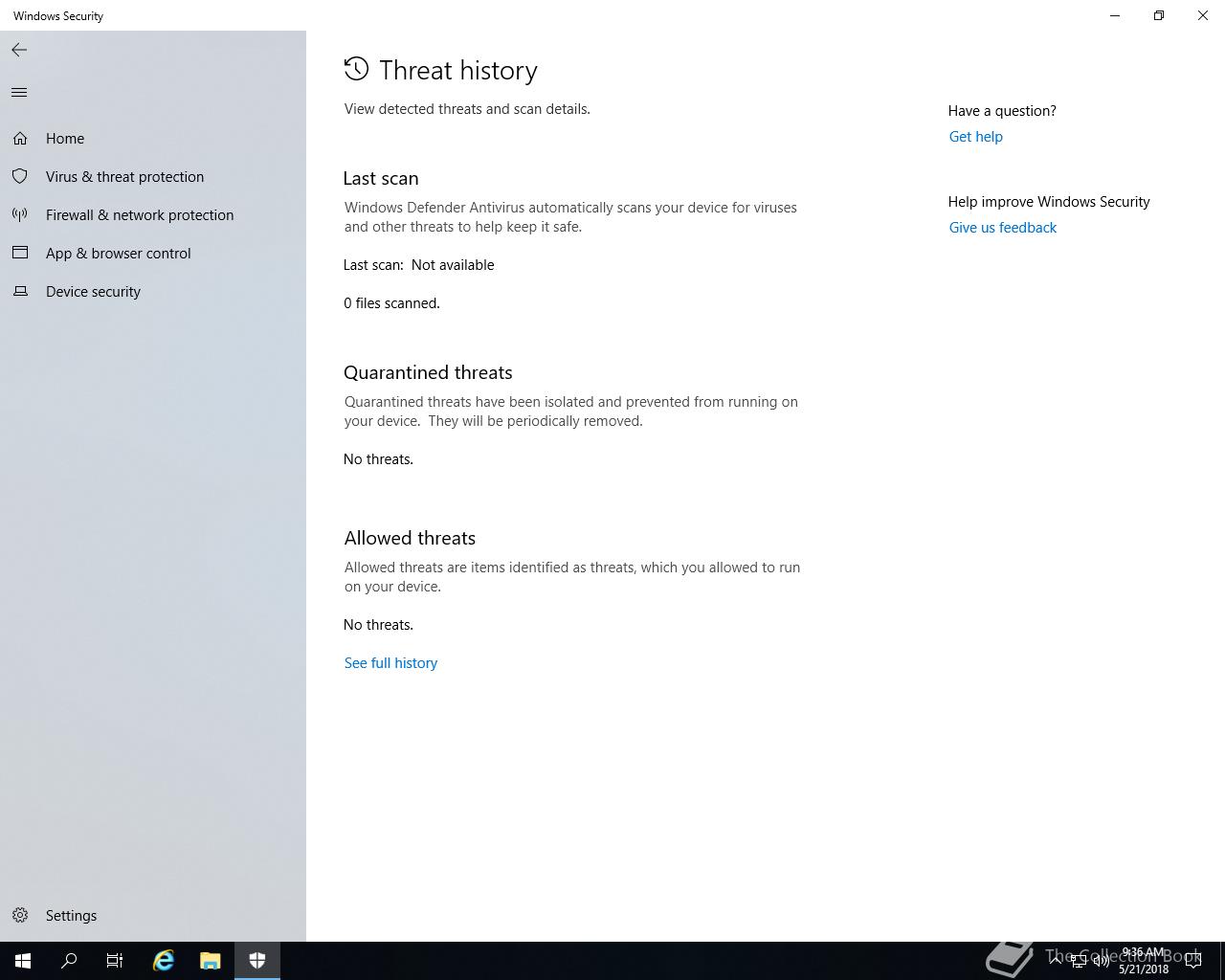Click the Get help link

[x=975, y=137]
